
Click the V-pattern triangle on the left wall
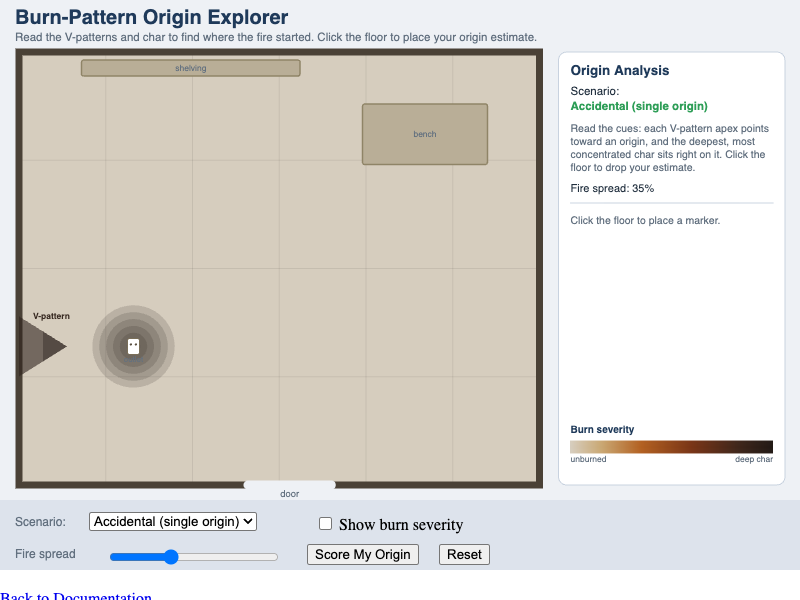click(x=43, y=346)
